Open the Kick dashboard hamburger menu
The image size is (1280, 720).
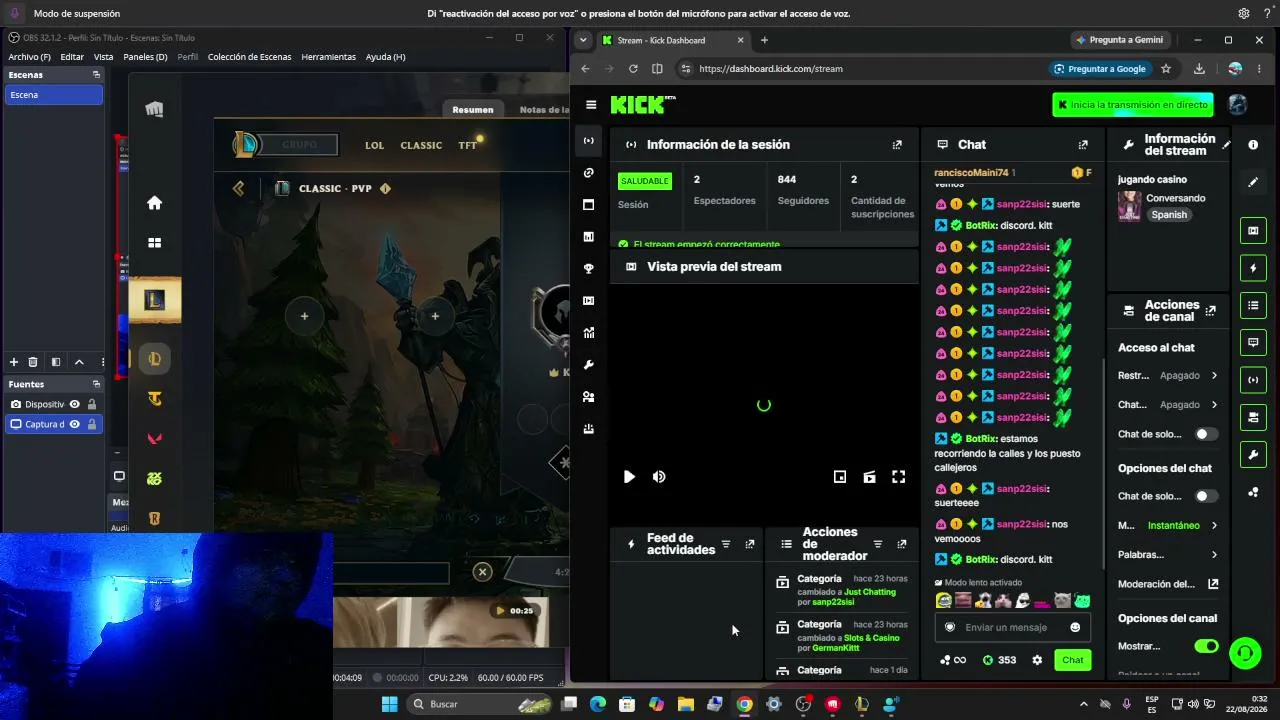591,105
